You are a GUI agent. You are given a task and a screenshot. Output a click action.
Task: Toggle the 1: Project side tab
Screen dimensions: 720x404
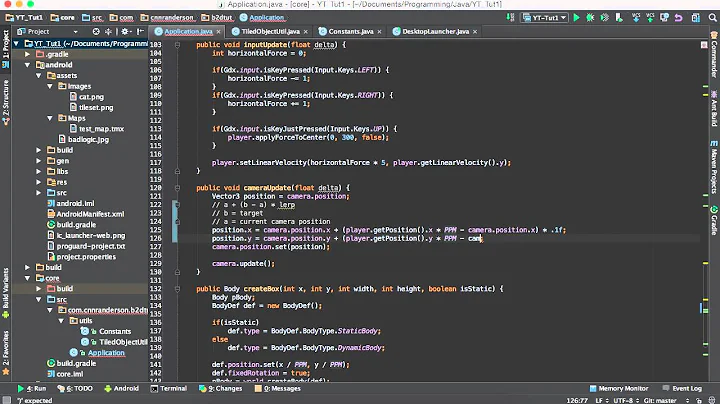coord(6,49)
